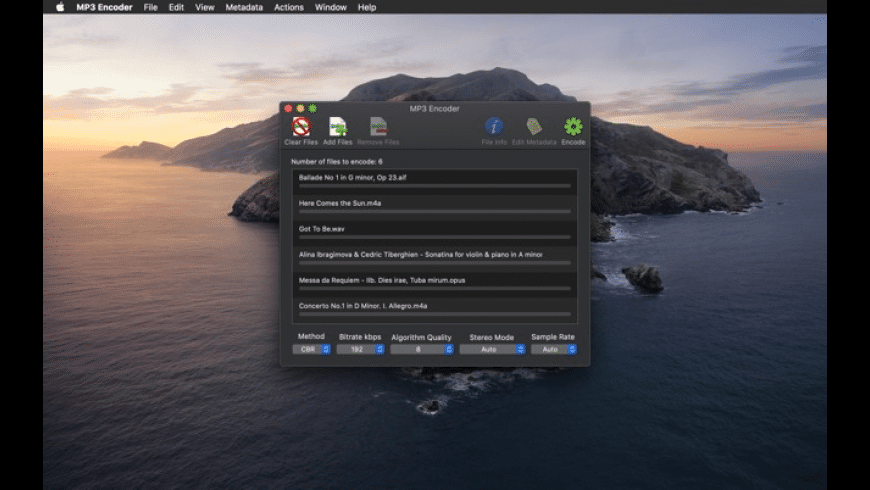Open the Actions menu

point(289,7)
